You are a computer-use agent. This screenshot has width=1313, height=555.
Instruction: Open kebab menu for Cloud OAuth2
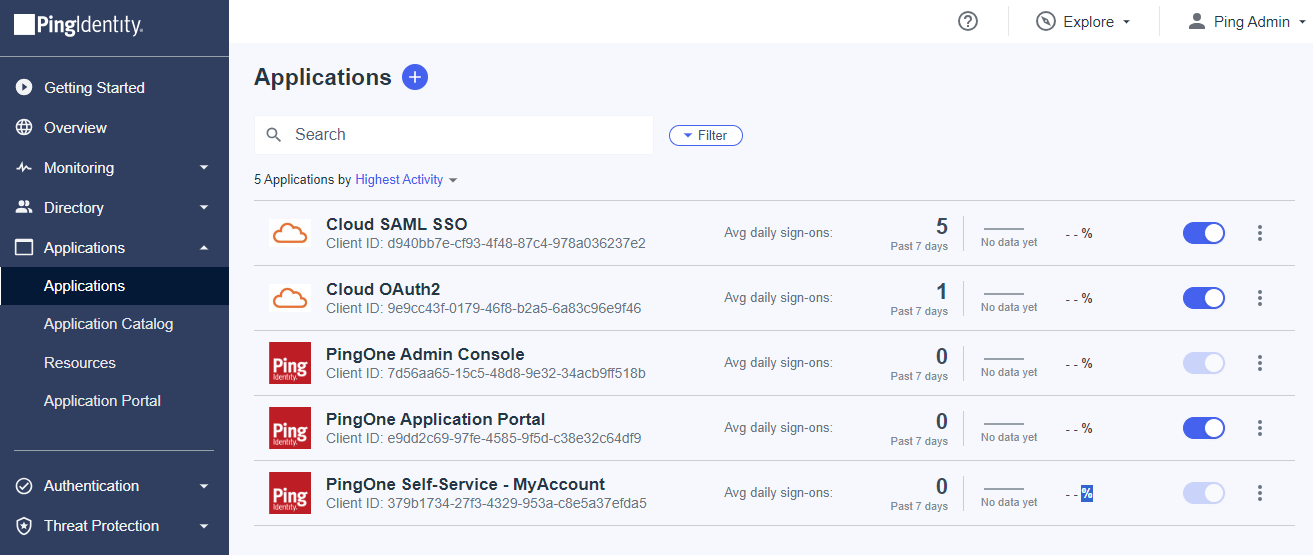coord(1259,298)
